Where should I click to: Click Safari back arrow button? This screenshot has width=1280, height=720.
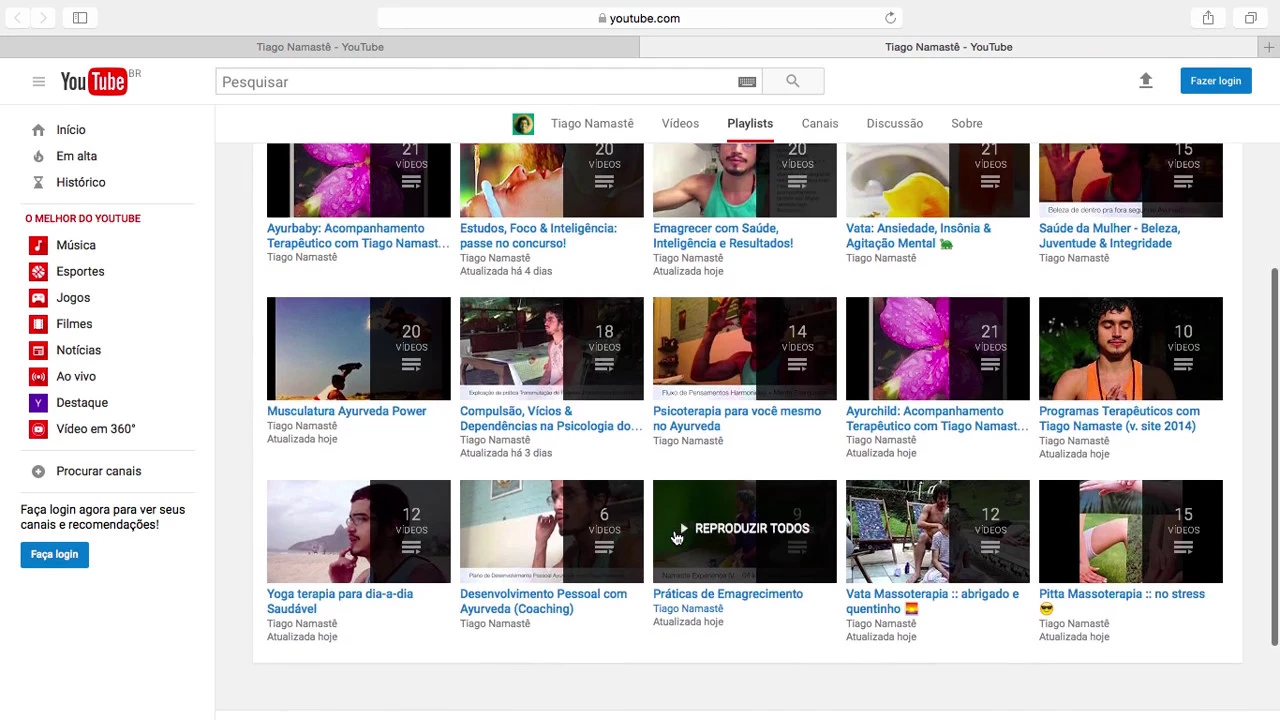click(x=18, y=18)
